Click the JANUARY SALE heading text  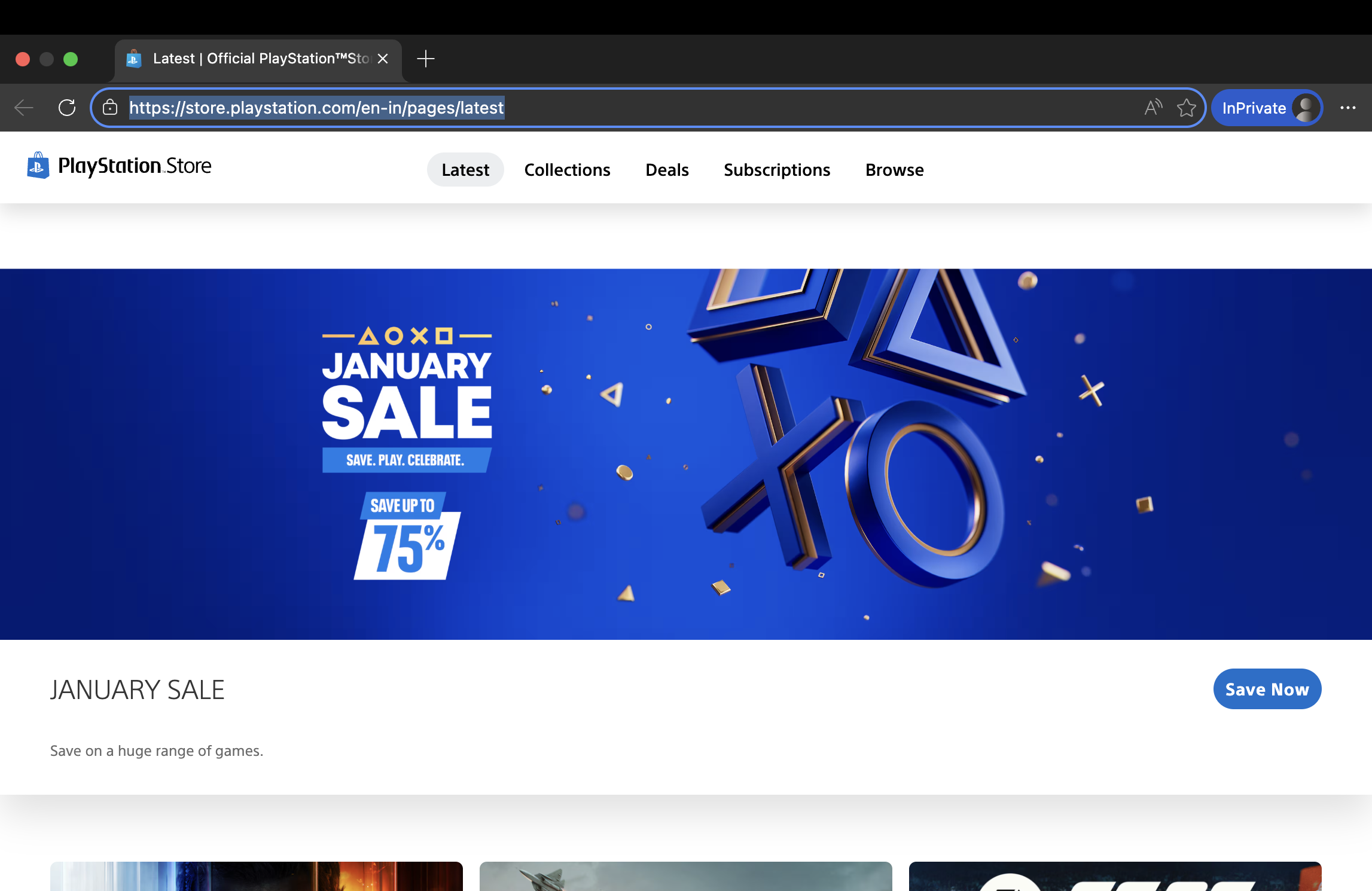pyautogui.click(x=138, y=689)
